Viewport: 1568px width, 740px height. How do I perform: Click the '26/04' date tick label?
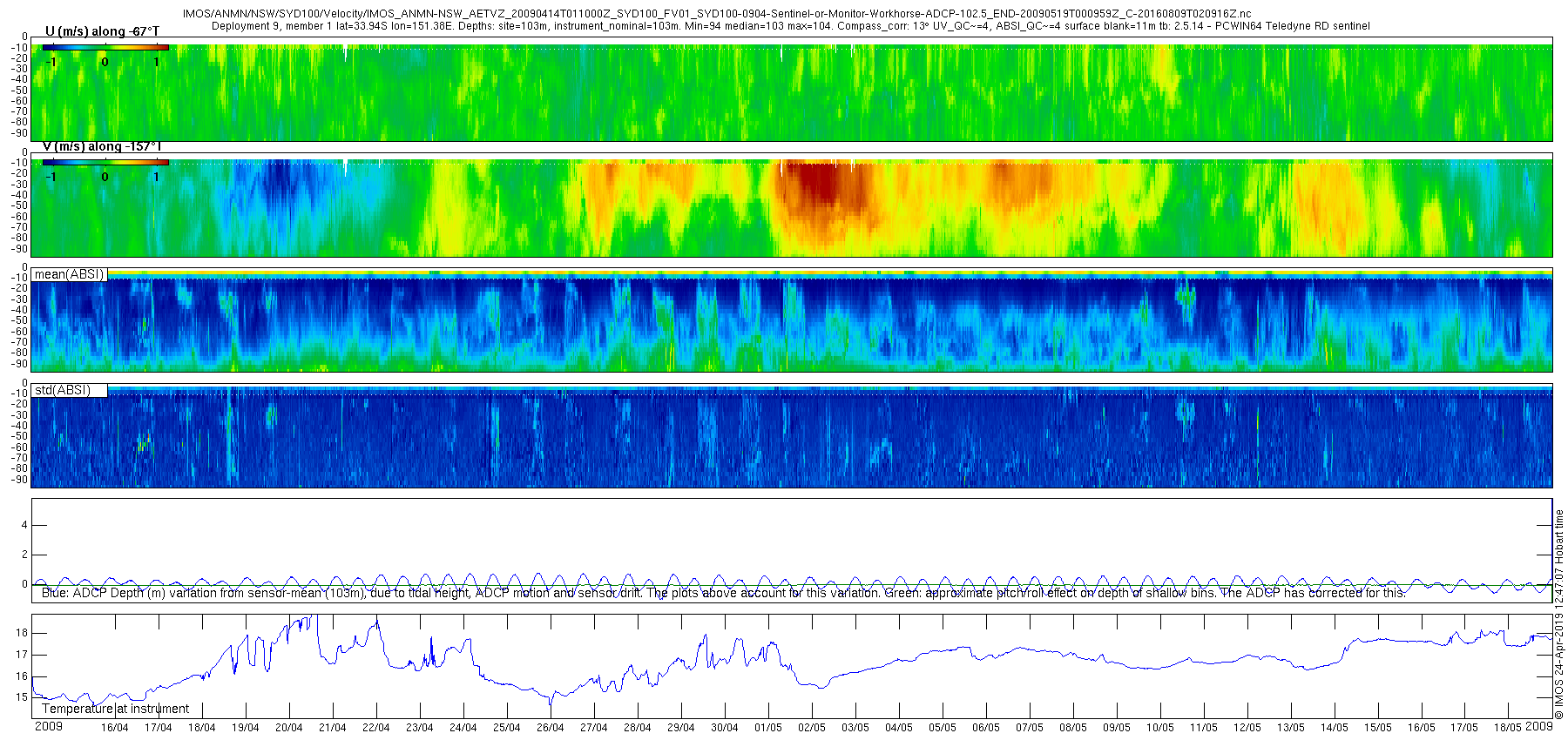[551, 728]
